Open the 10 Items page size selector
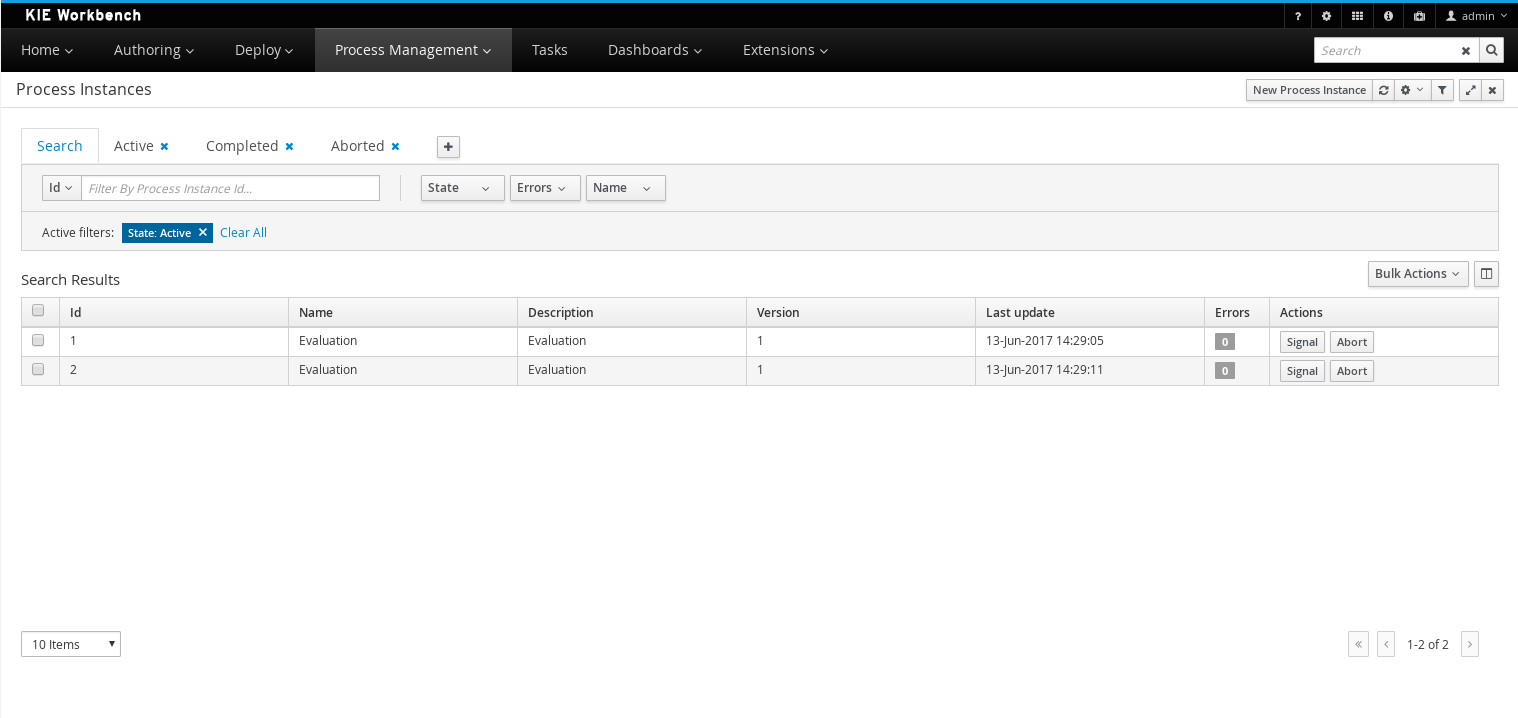This screenshot has width=1518, height=718. pos(71,645)
